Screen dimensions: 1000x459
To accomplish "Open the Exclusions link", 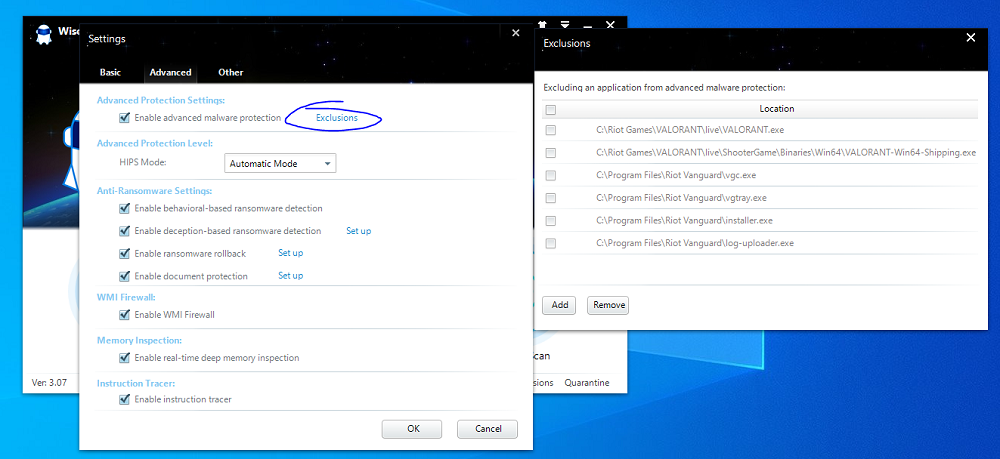I will click(337, 118).
